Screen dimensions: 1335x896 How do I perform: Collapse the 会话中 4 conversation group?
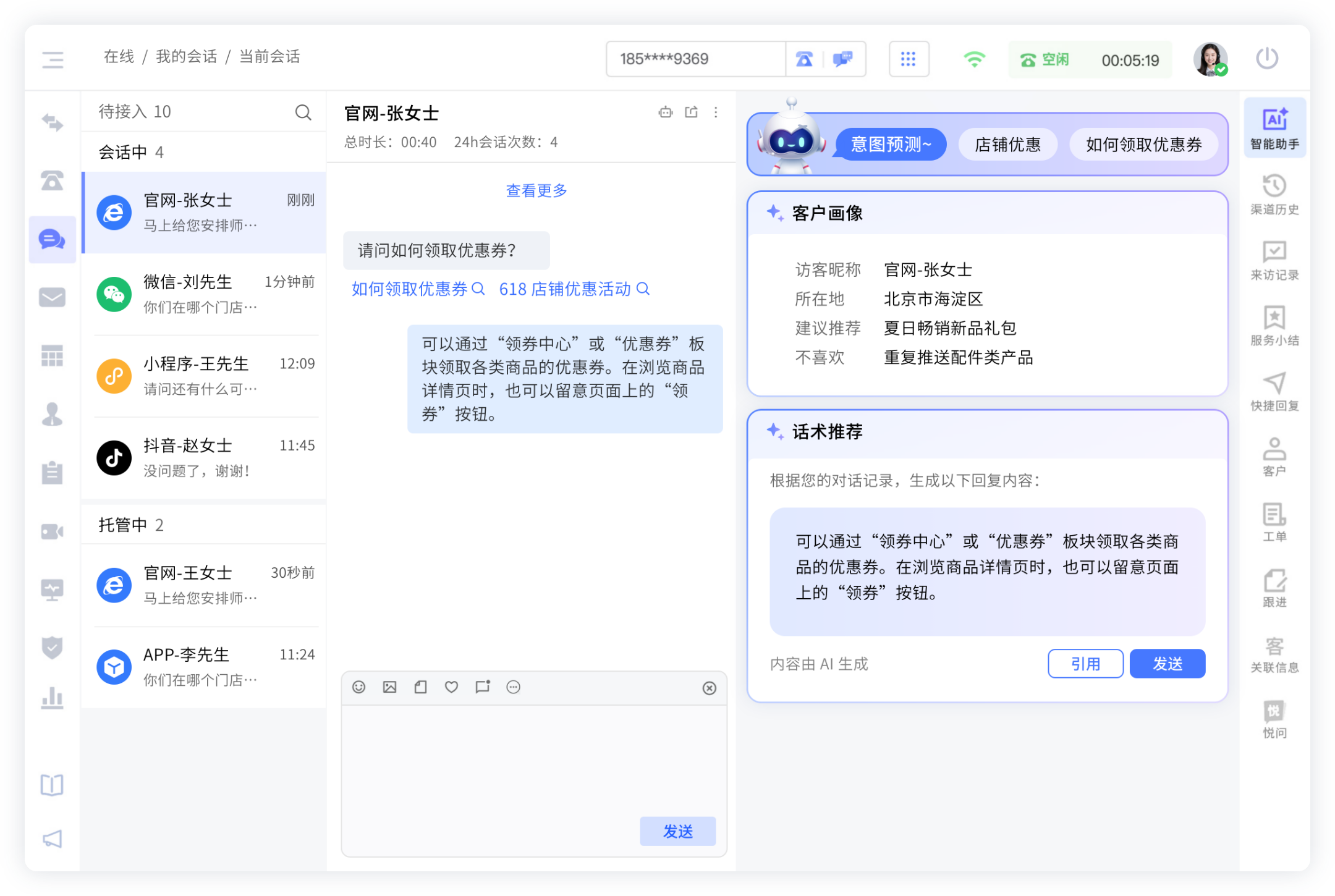(x=131, y=152)
